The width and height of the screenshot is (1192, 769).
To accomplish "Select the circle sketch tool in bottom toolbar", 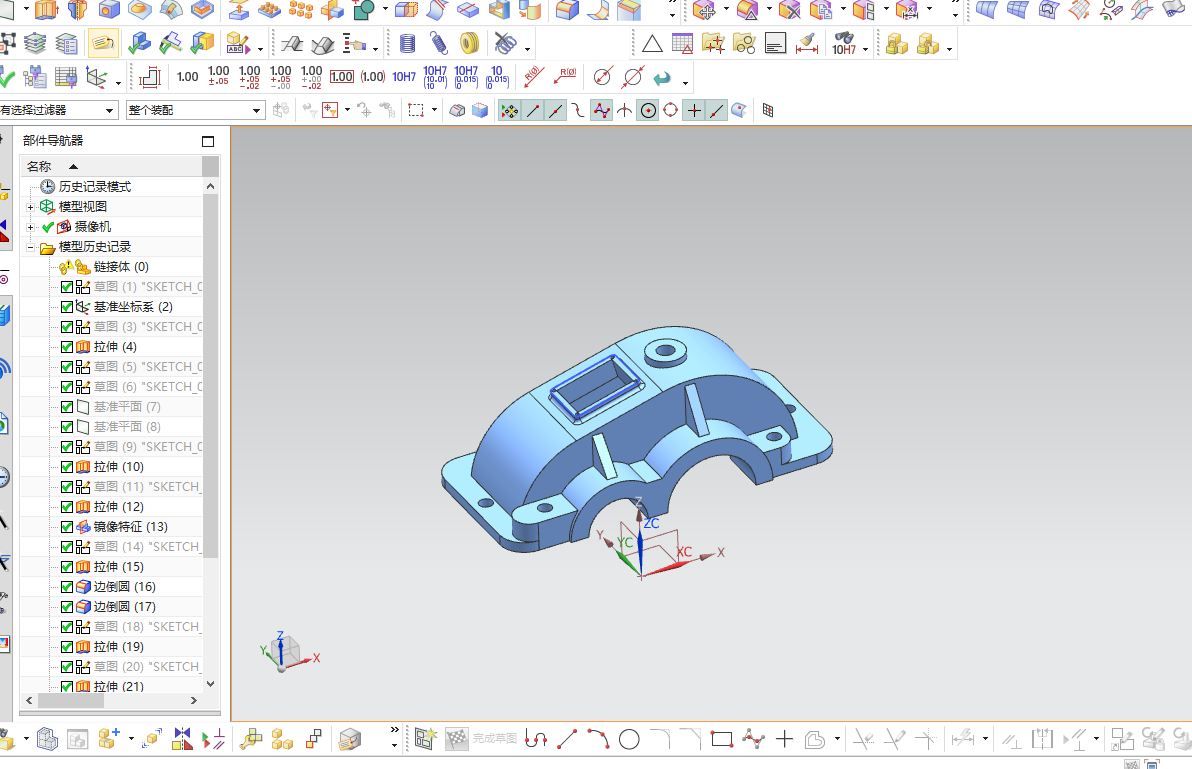I will (x=629, y=739).
